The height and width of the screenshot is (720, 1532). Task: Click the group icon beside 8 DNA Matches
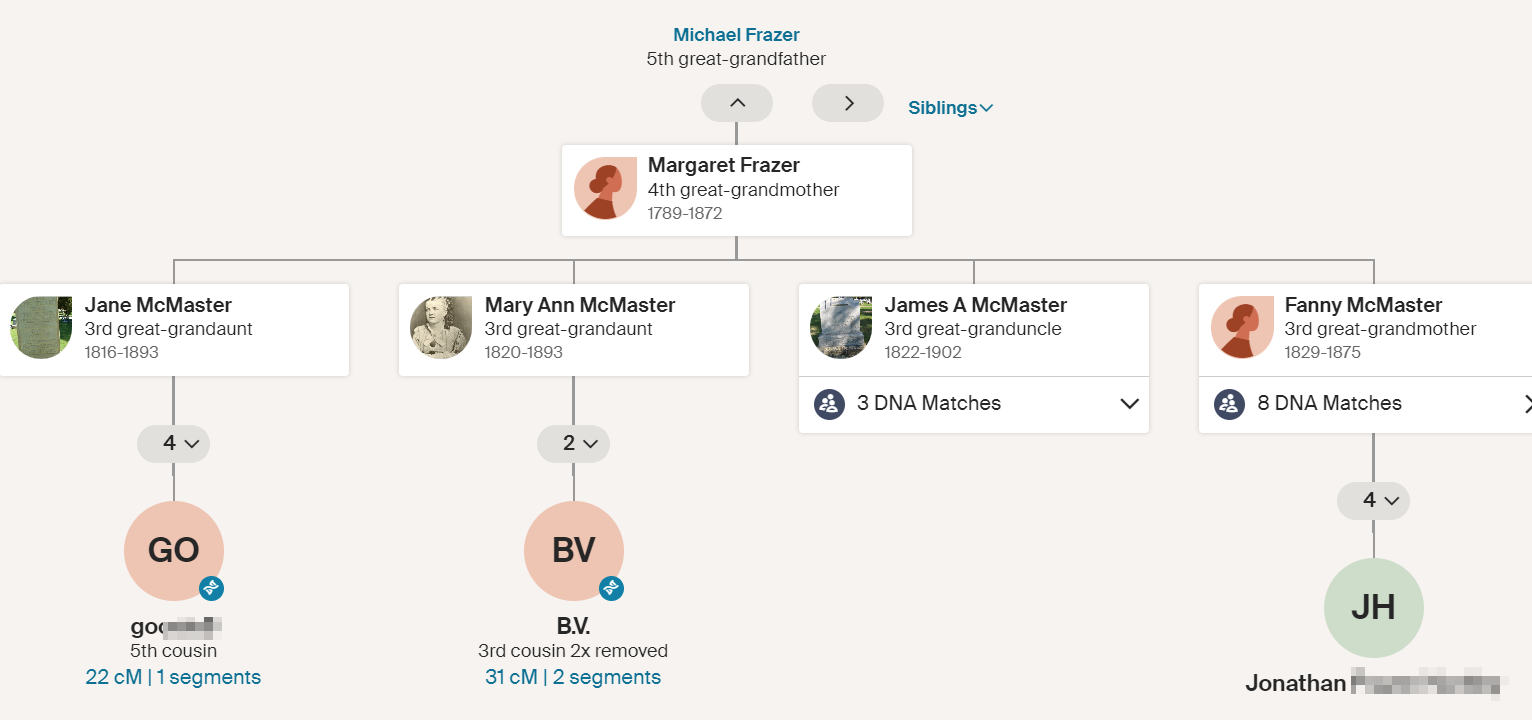pyautogui.click(x=1229, y=404)
